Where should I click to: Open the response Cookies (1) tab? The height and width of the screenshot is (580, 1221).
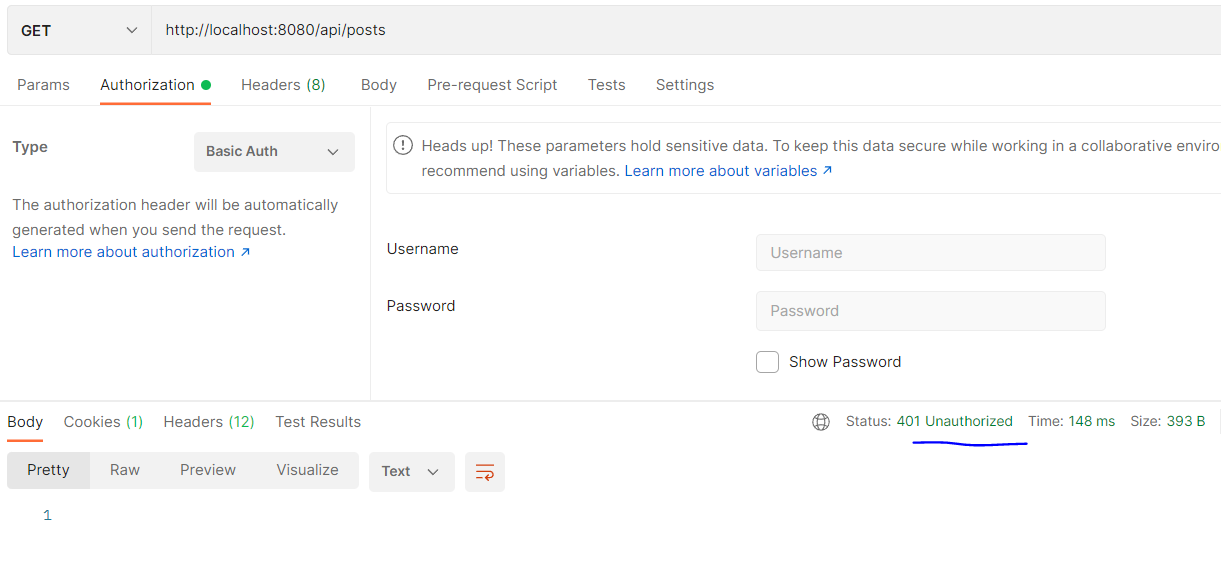103,422
